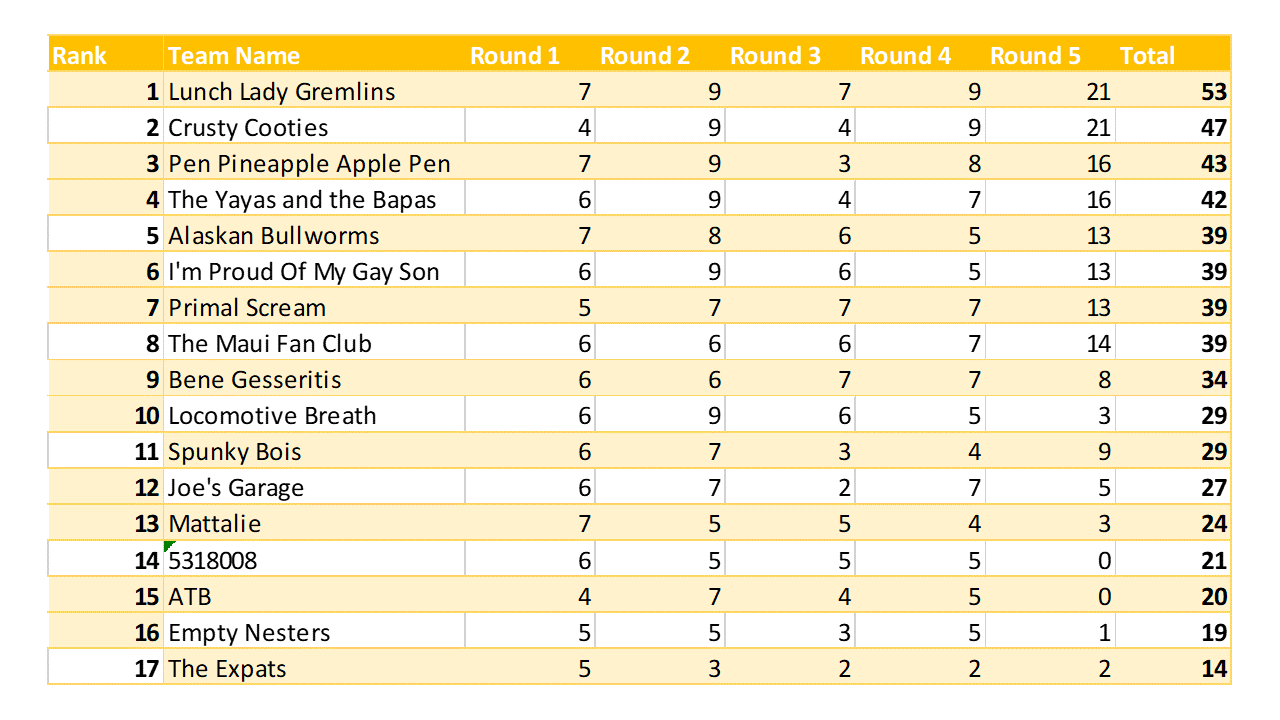This screenshot has height=720, width=1280.
Task: Select the total score for ATB
Action: pyautogui.click(x=1214, y=597)
